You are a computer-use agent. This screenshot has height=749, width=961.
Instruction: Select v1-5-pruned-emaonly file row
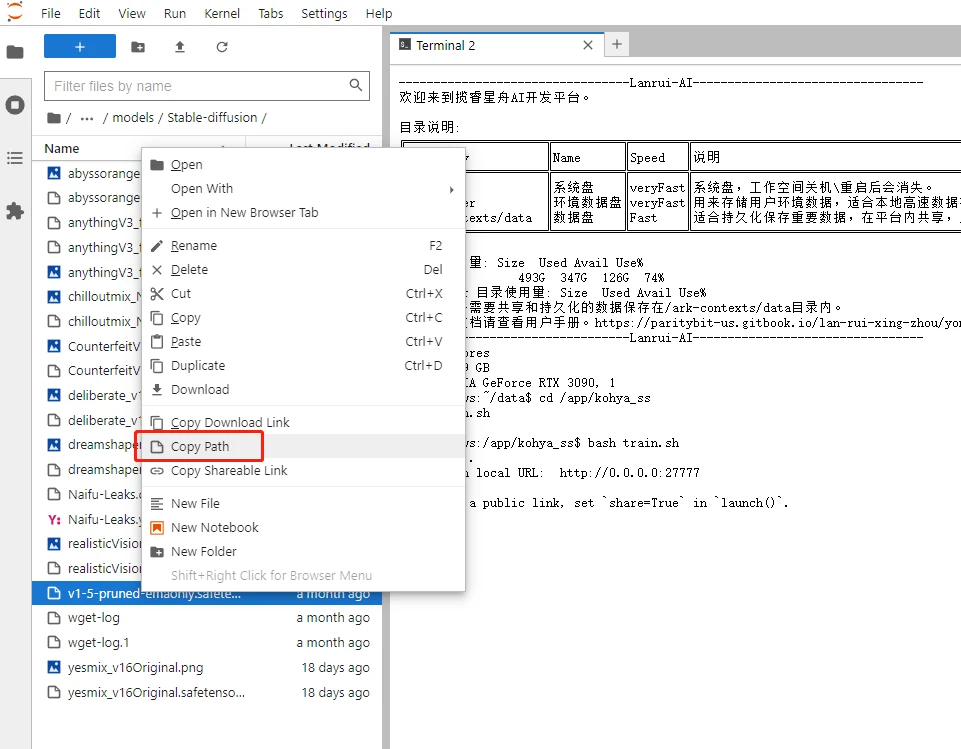[207, 593]
